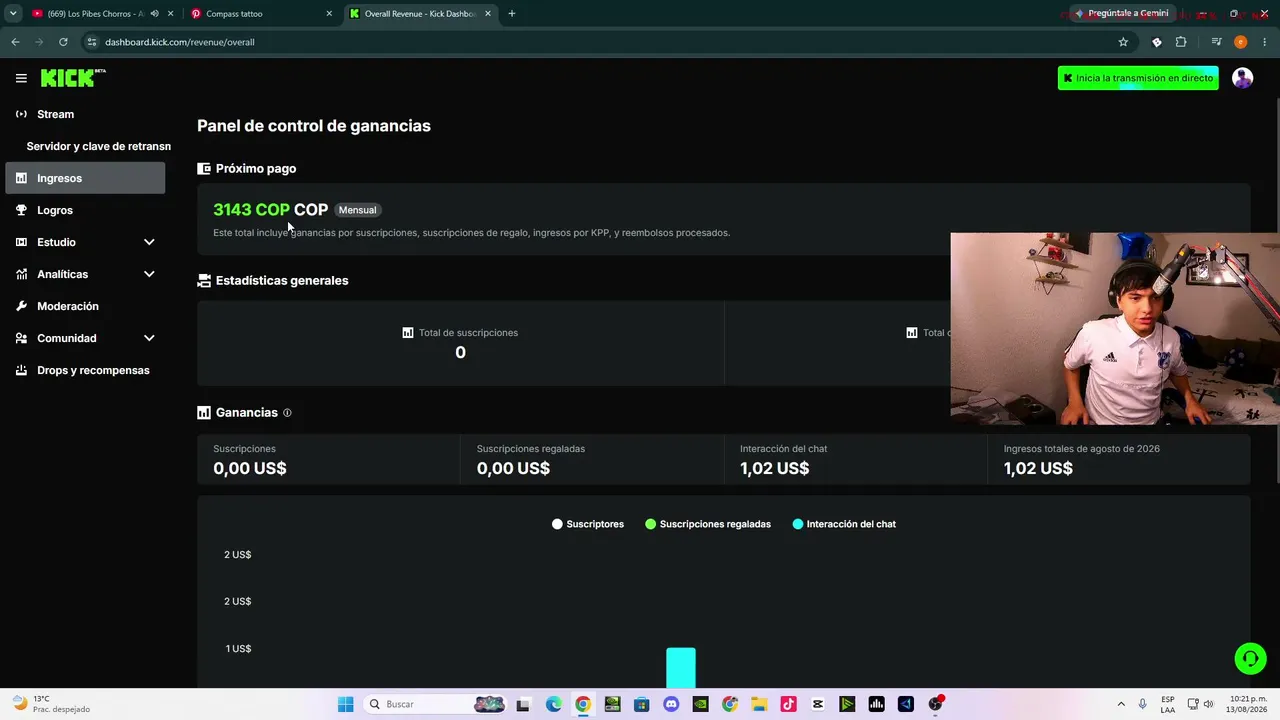Click the Mensual badge

(357, 210)
